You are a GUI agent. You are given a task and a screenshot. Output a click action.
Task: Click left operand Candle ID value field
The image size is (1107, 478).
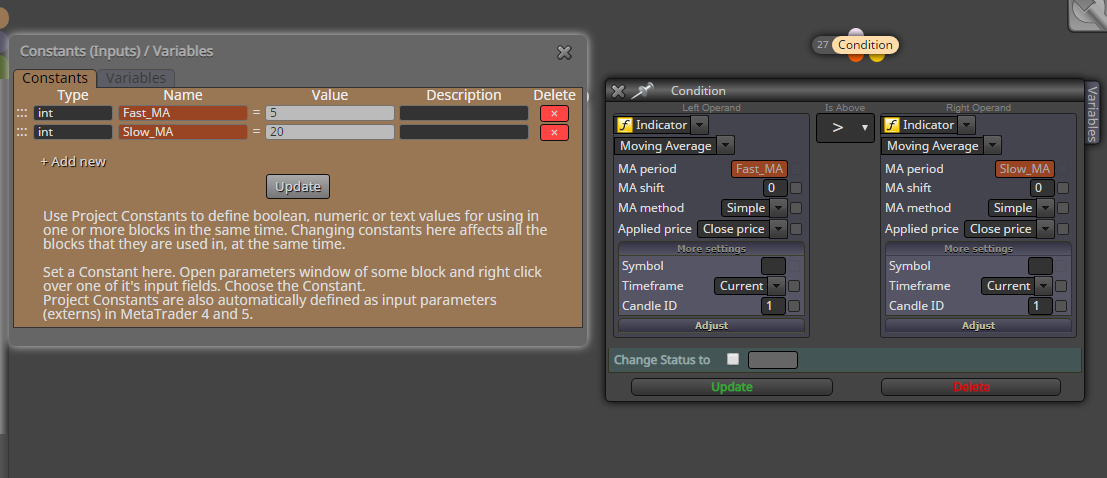coord(772,306)
